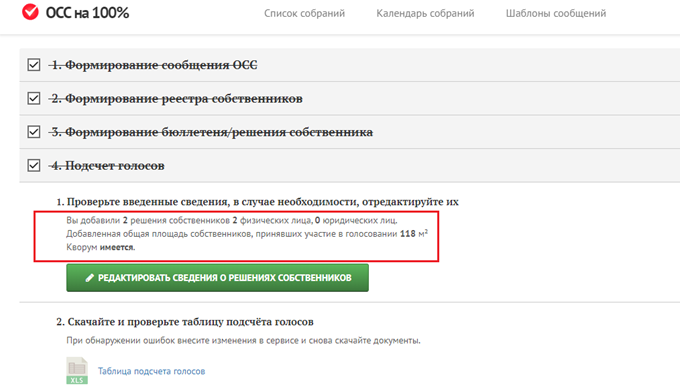Toggle checkbox for step 3 бюллетеня/решения собственника
The image size is (680, 385).
click(34, 132)
